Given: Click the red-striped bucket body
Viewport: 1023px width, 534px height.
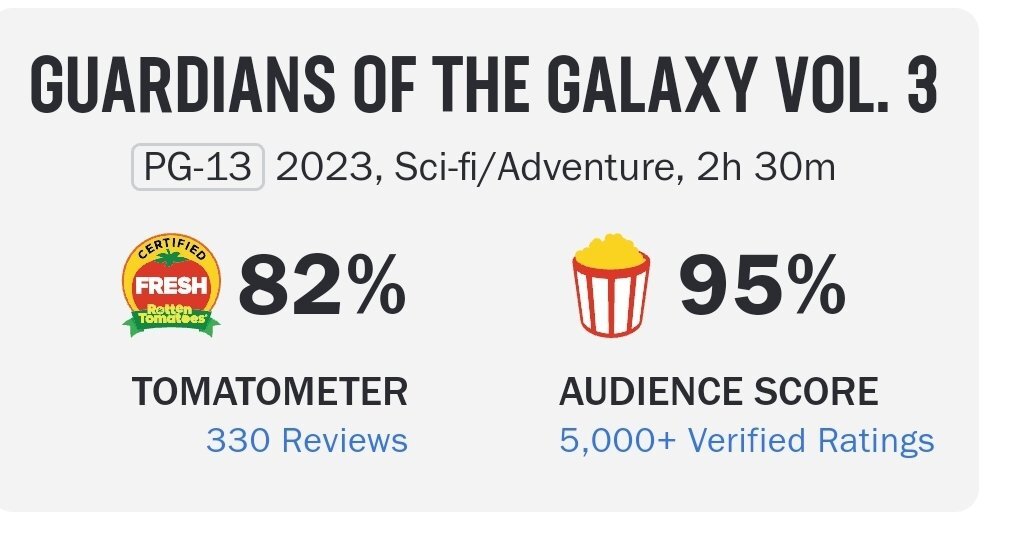Looking at the screenshot, I should 611,300.
